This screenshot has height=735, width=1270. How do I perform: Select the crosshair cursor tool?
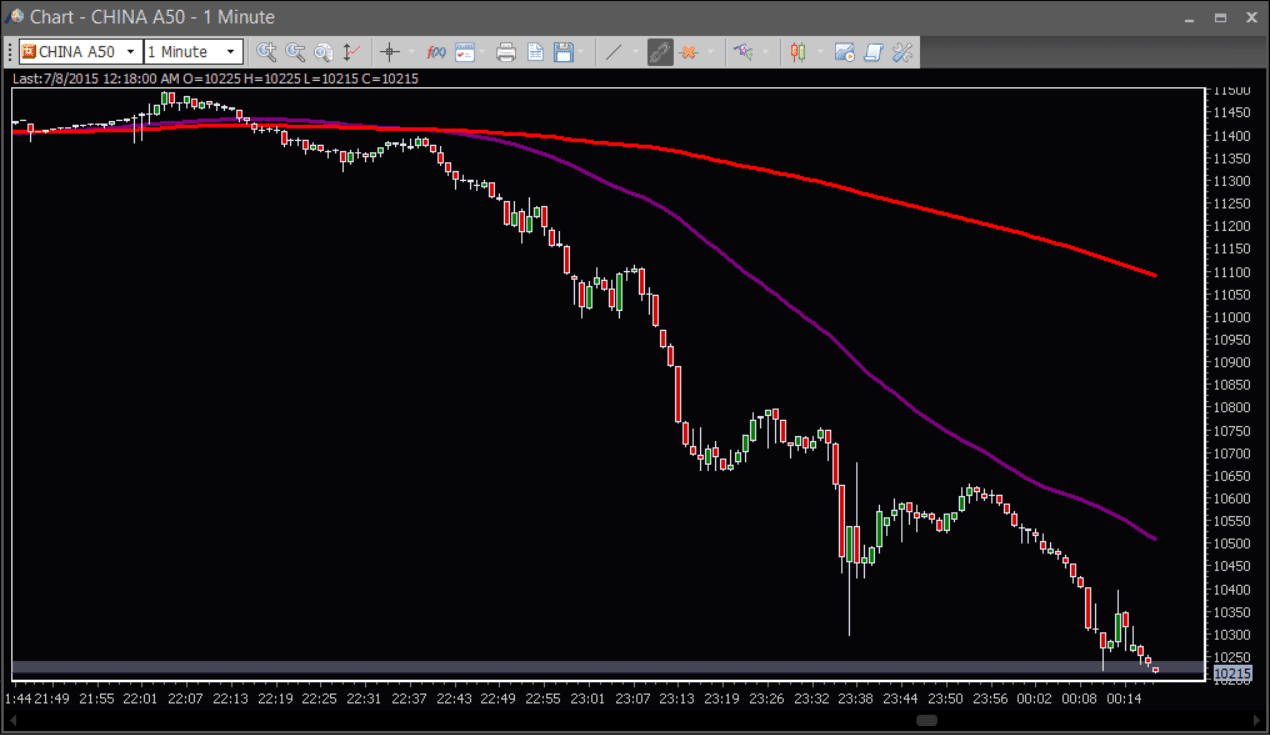click(x=390, y=52)
